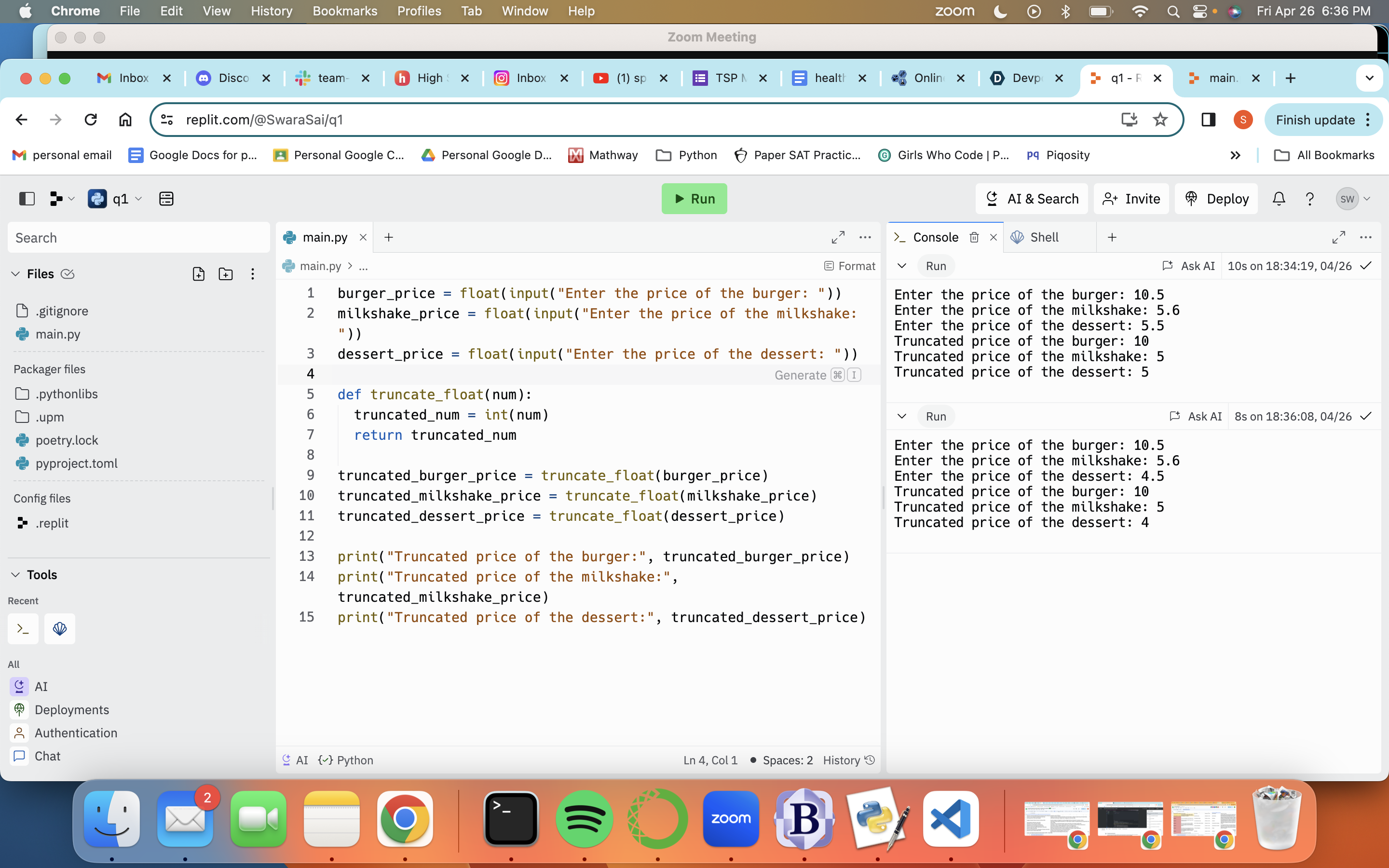1389x868 pixels.
Task: Open the notifications bell icon
Action: (1278, 199)
